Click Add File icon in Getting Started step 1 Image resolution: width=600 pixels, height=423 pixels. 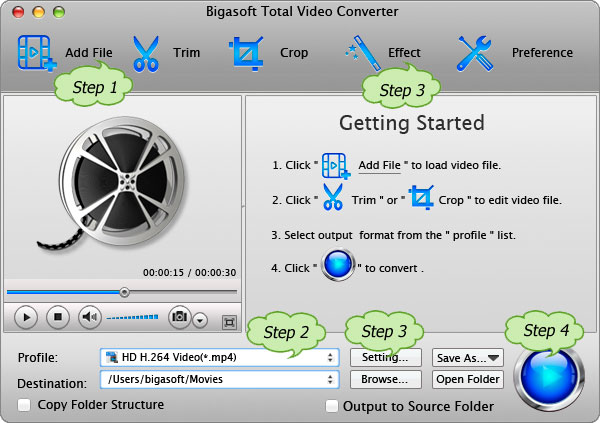pyautogui.click(x=336, y=166)
